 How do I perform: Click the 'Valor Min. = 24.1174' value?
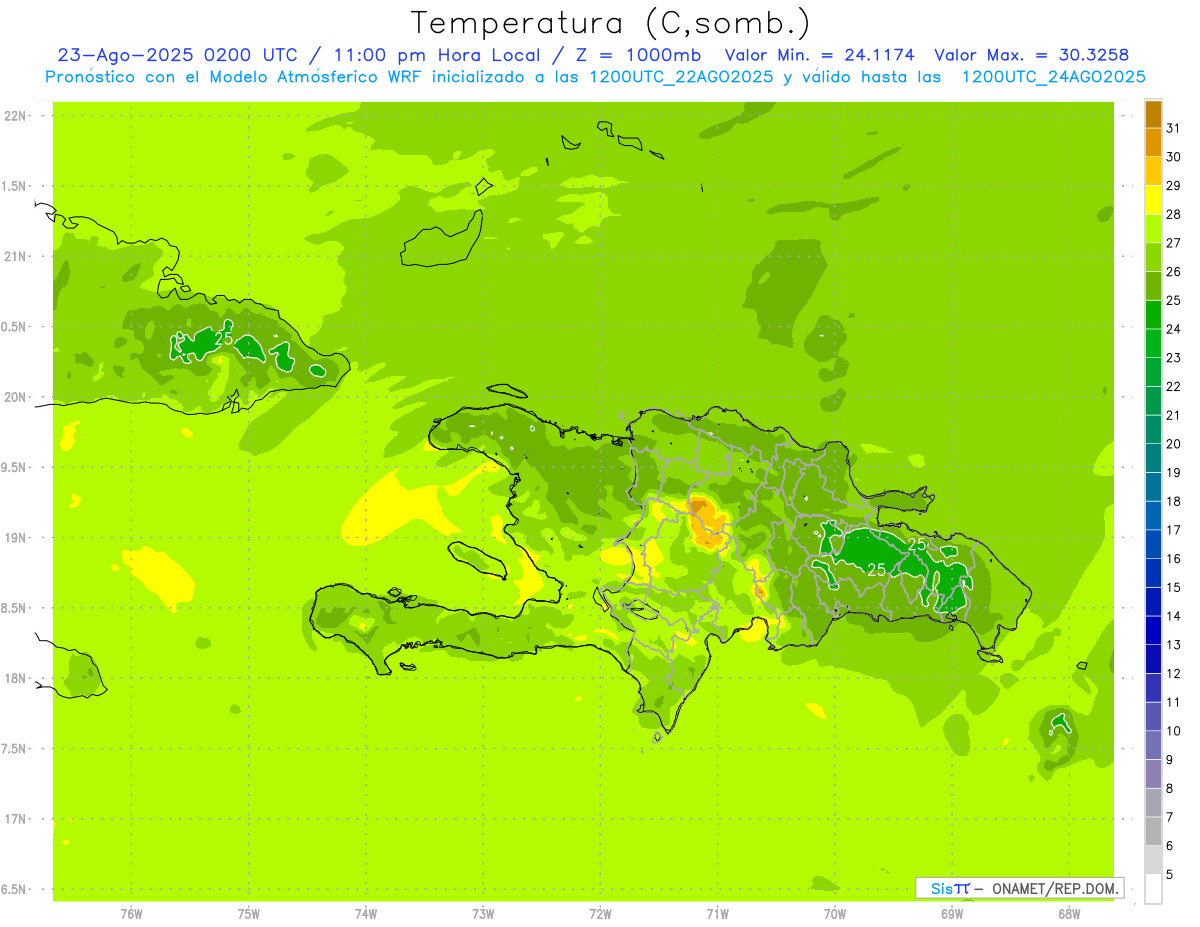[819, 55]
